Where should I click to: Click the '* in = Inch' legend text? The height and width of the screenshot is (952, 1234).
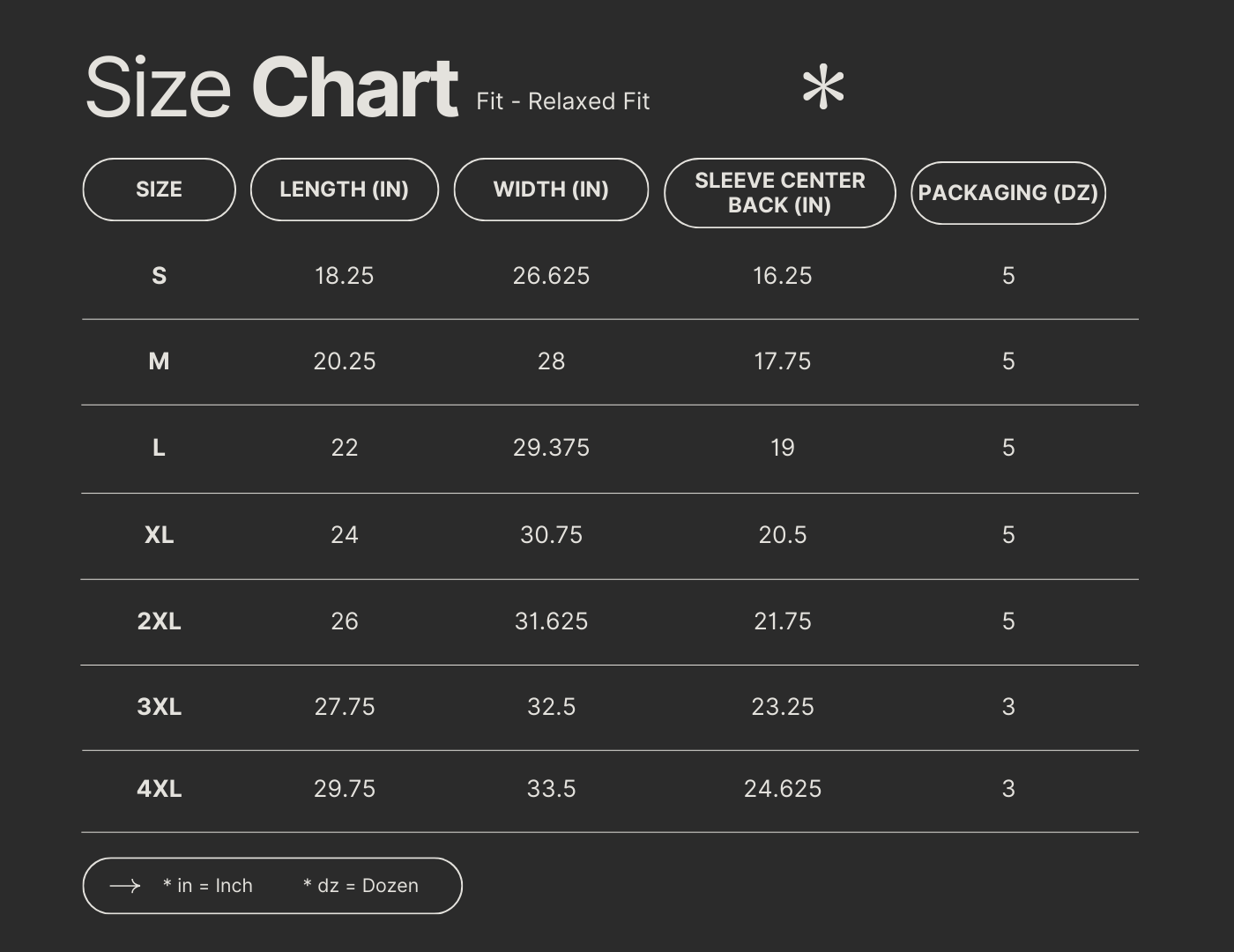pyautogui.click(x=208, y=886)
